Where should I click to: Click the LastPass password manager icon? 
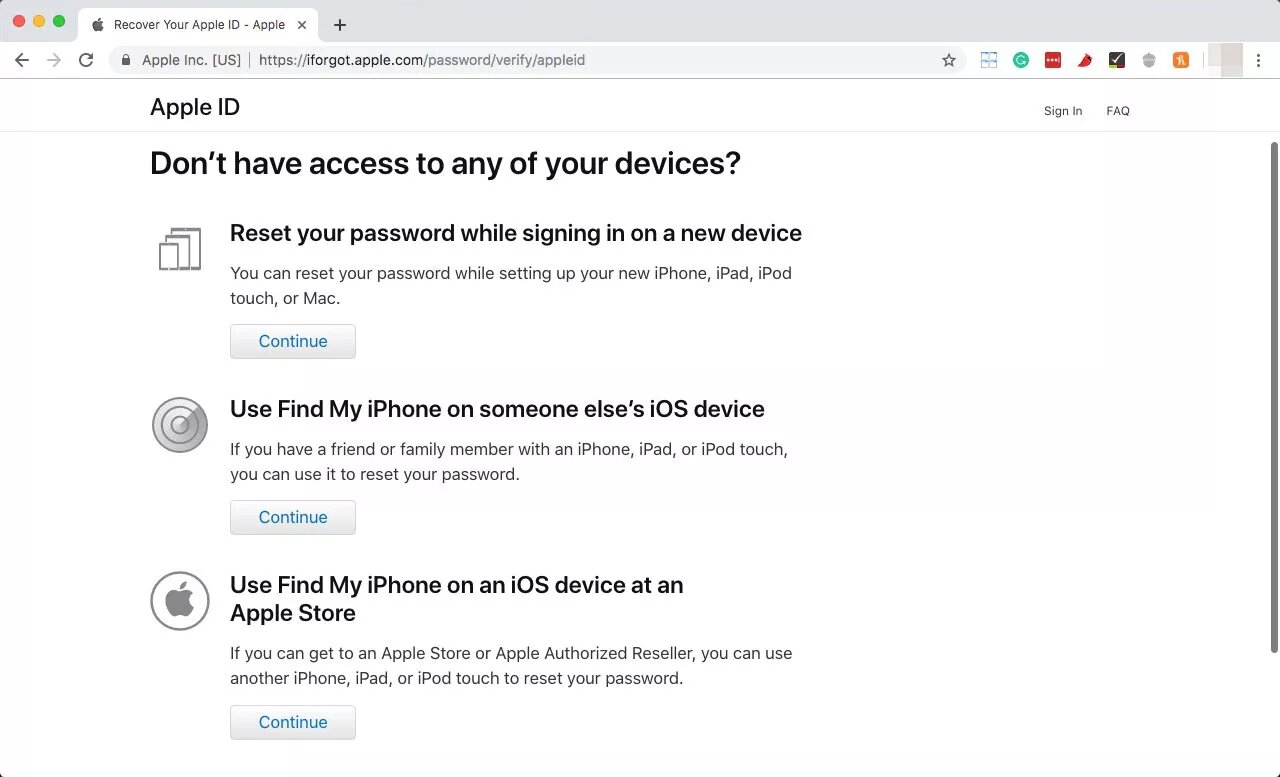click(1053, 60)
